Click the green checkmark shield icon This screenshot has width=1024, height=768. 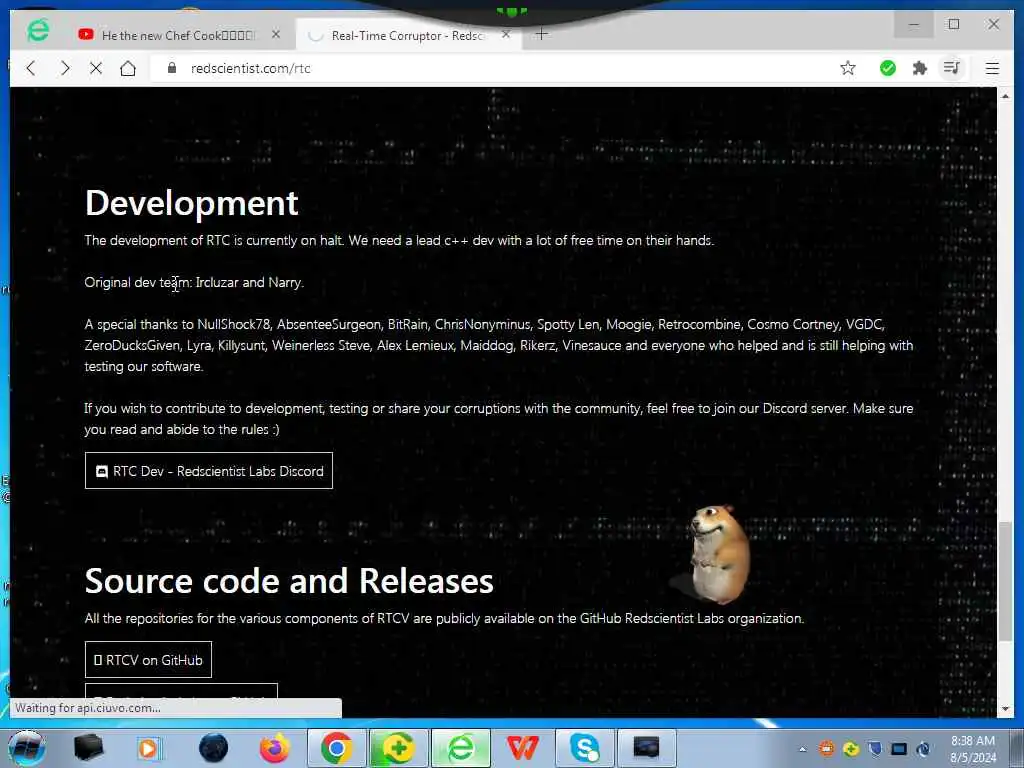pos(888,68)
